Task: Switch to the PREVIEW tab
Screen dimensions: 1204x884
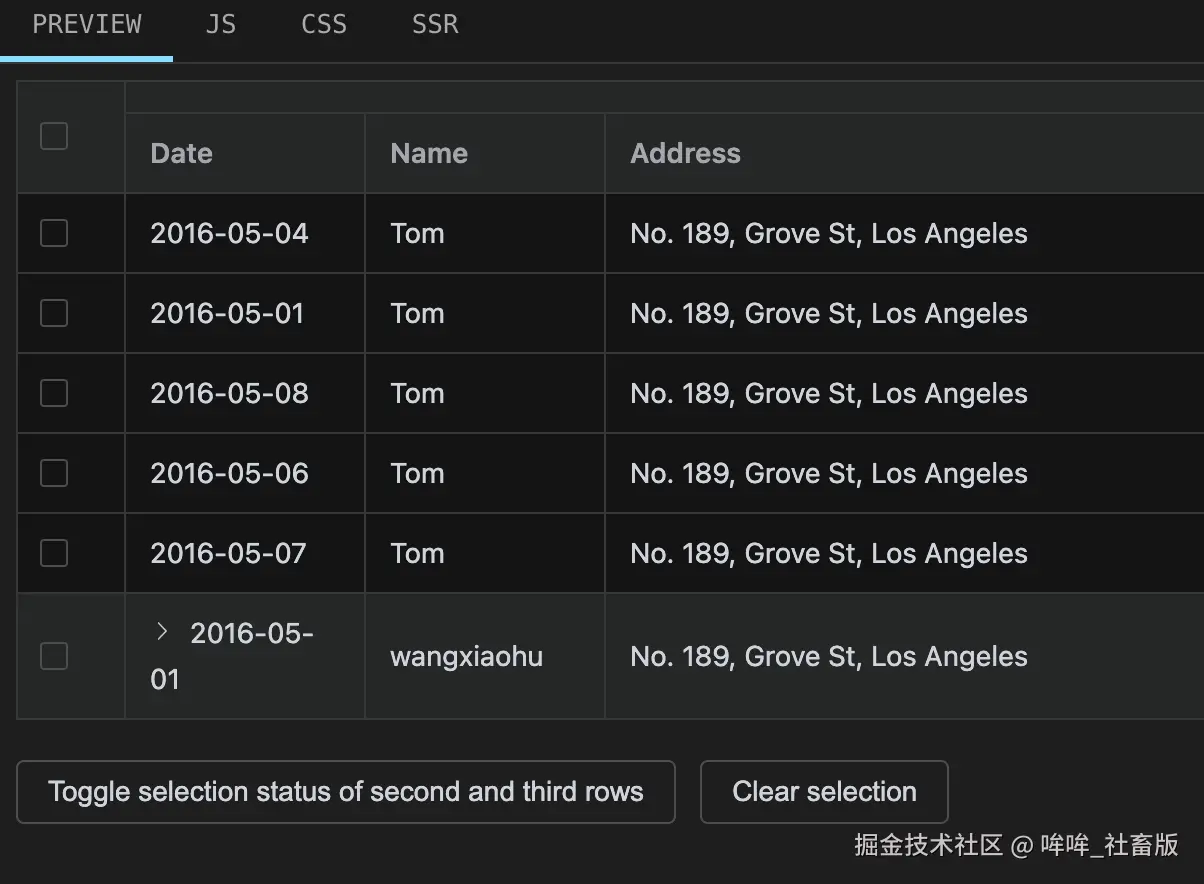Action: [x=87, y=25]
